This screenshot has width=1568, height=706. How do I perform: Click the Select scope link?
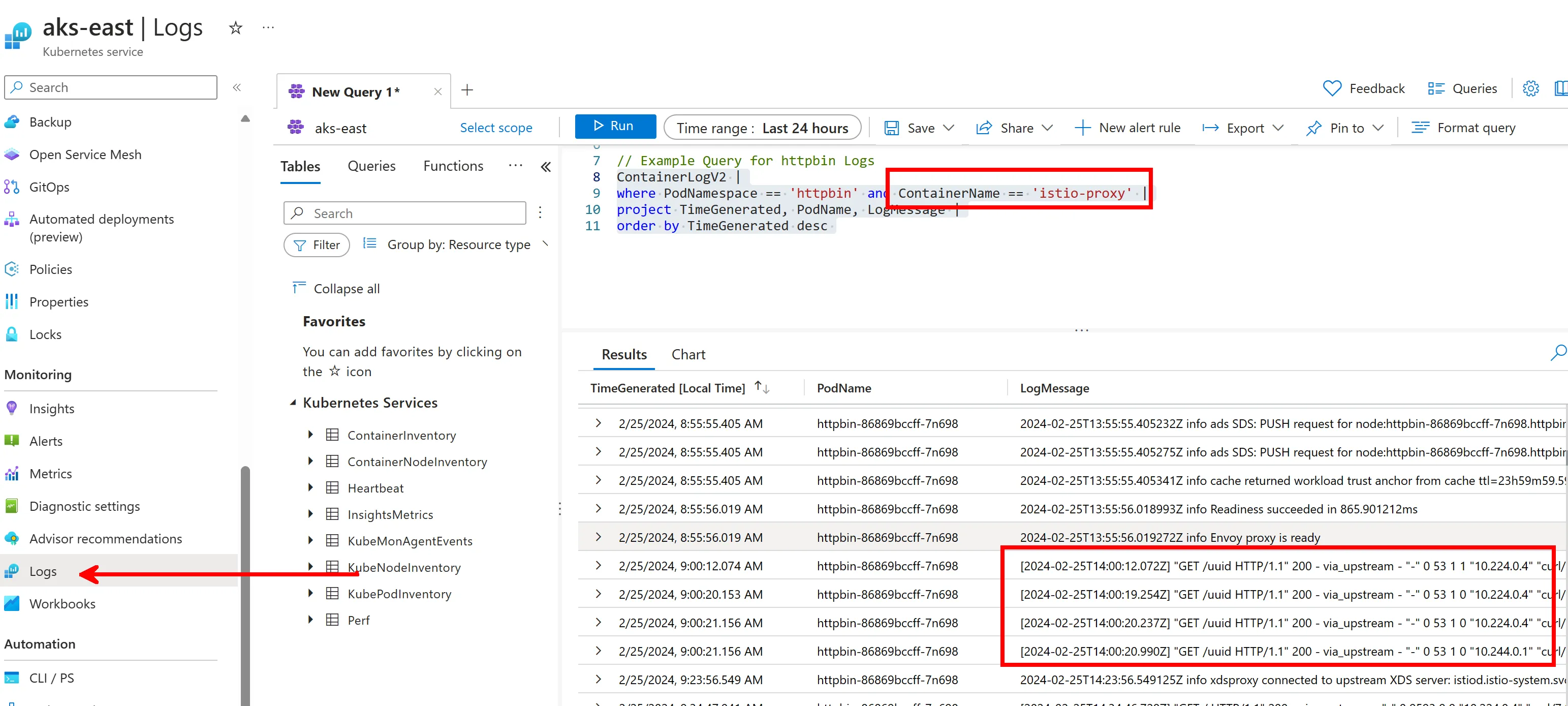pos(495,128)
